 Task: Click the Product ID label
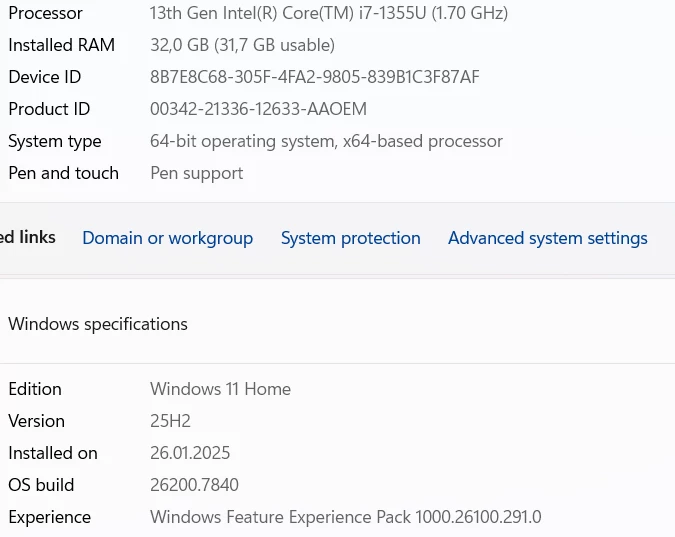coord(49,109)
